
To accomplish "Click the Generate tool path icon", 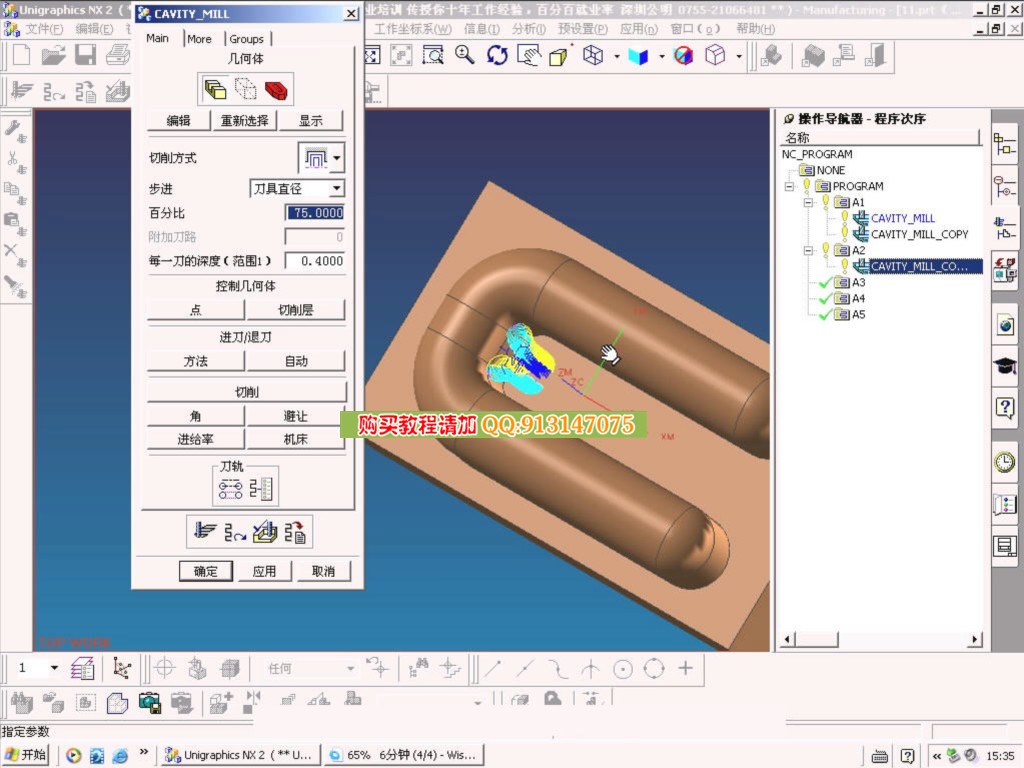I will (x=205, y=532).
